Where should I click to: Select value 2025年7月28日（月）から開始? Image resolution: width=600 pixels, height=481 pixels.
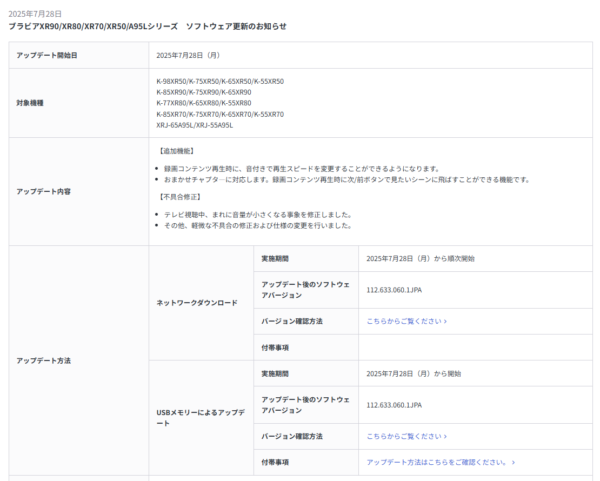[x=414, y=373]
